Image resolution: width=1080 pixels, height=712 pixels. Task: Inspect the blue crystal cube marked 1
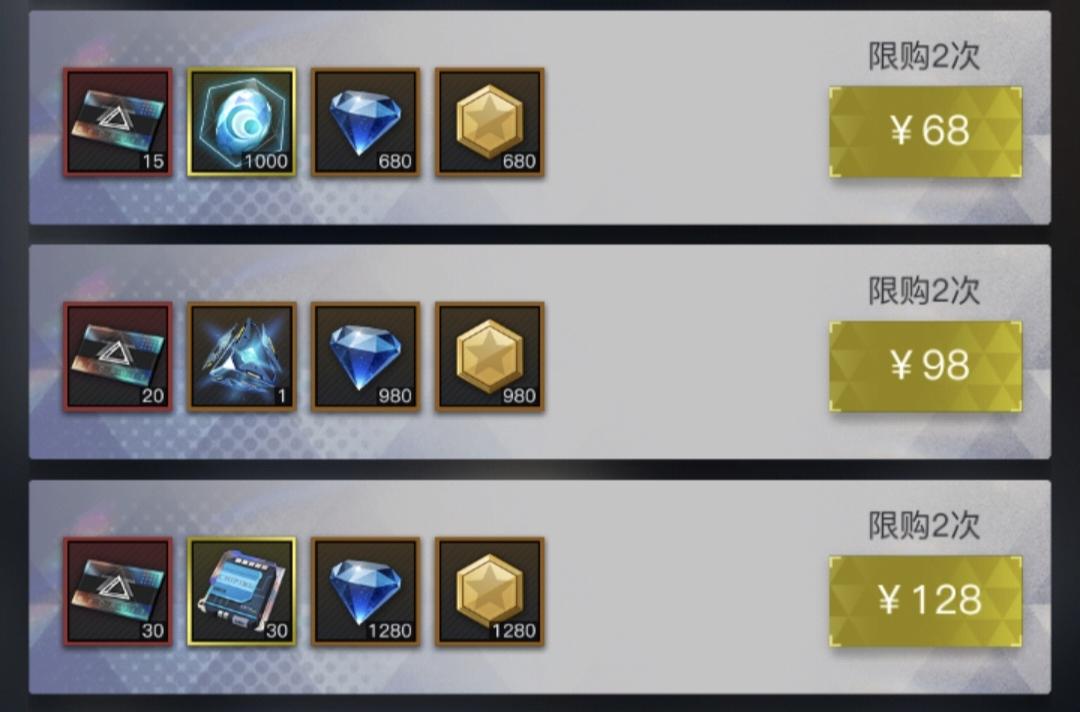242,357
